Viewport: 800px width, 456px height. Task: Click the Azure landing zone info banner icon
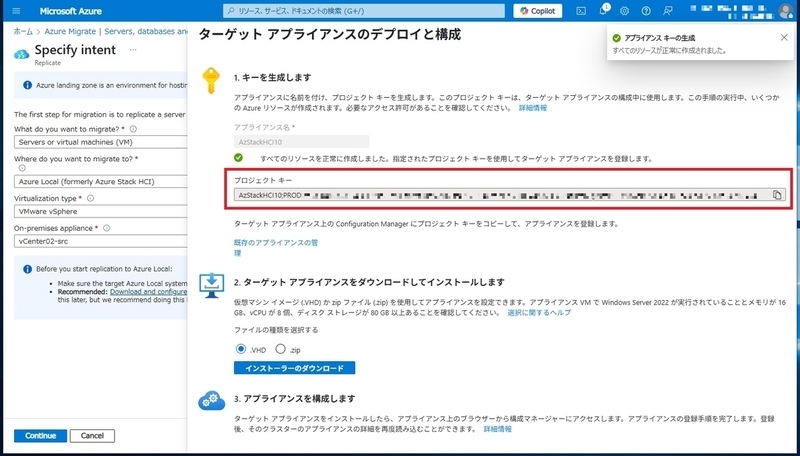coord(28,85)
